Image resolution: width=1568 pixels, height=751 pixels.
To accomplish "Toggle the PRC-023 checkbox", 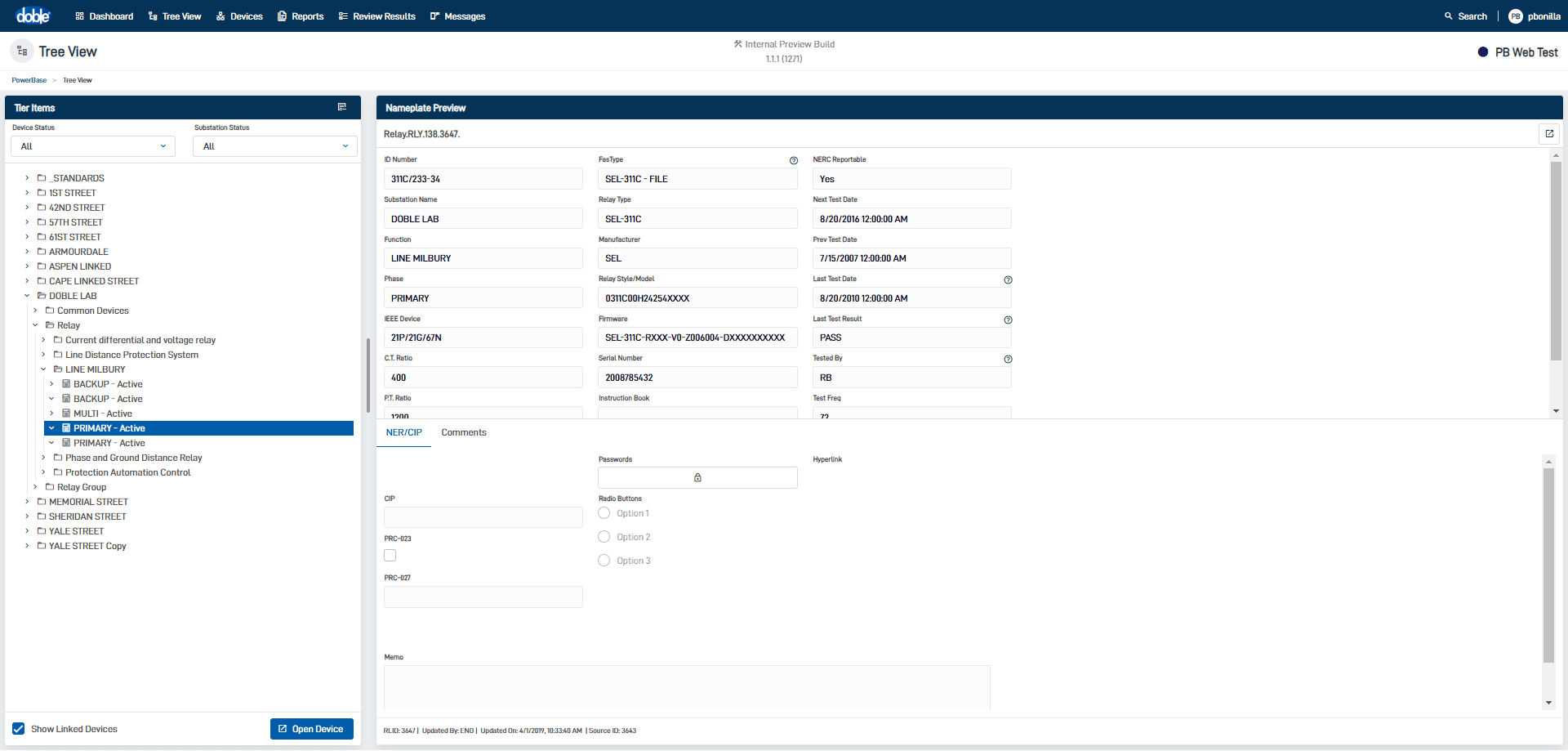I will point(390,556).
